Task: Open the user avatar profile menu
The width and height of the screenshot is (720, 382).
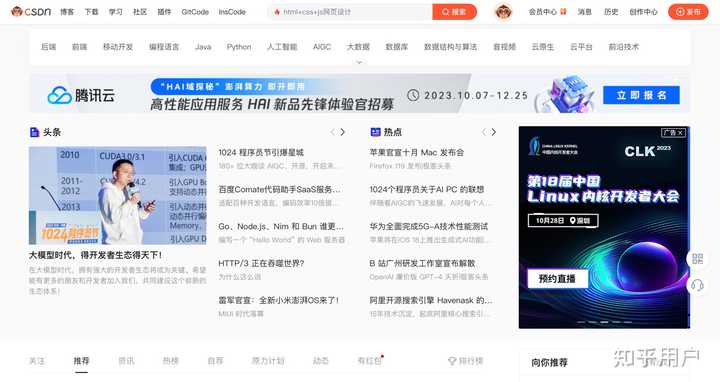Action: (x=503, y=11)
